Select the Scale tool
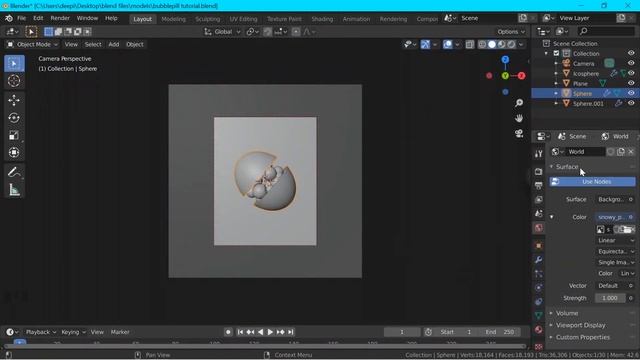Viewport: 640px width, 360px height. pos(14,135)
